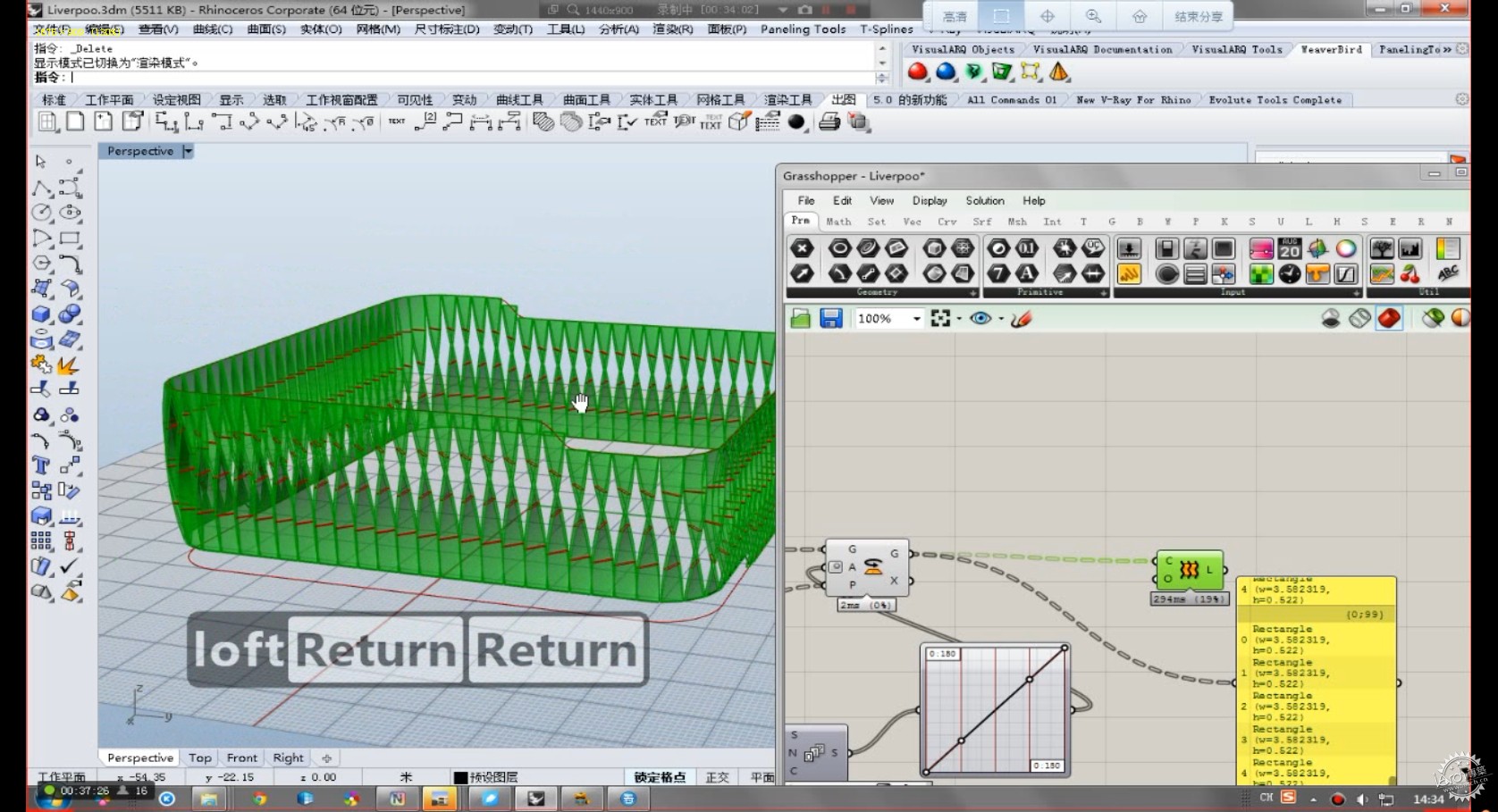Click the Rectangular array grid tool

(41, 540)
